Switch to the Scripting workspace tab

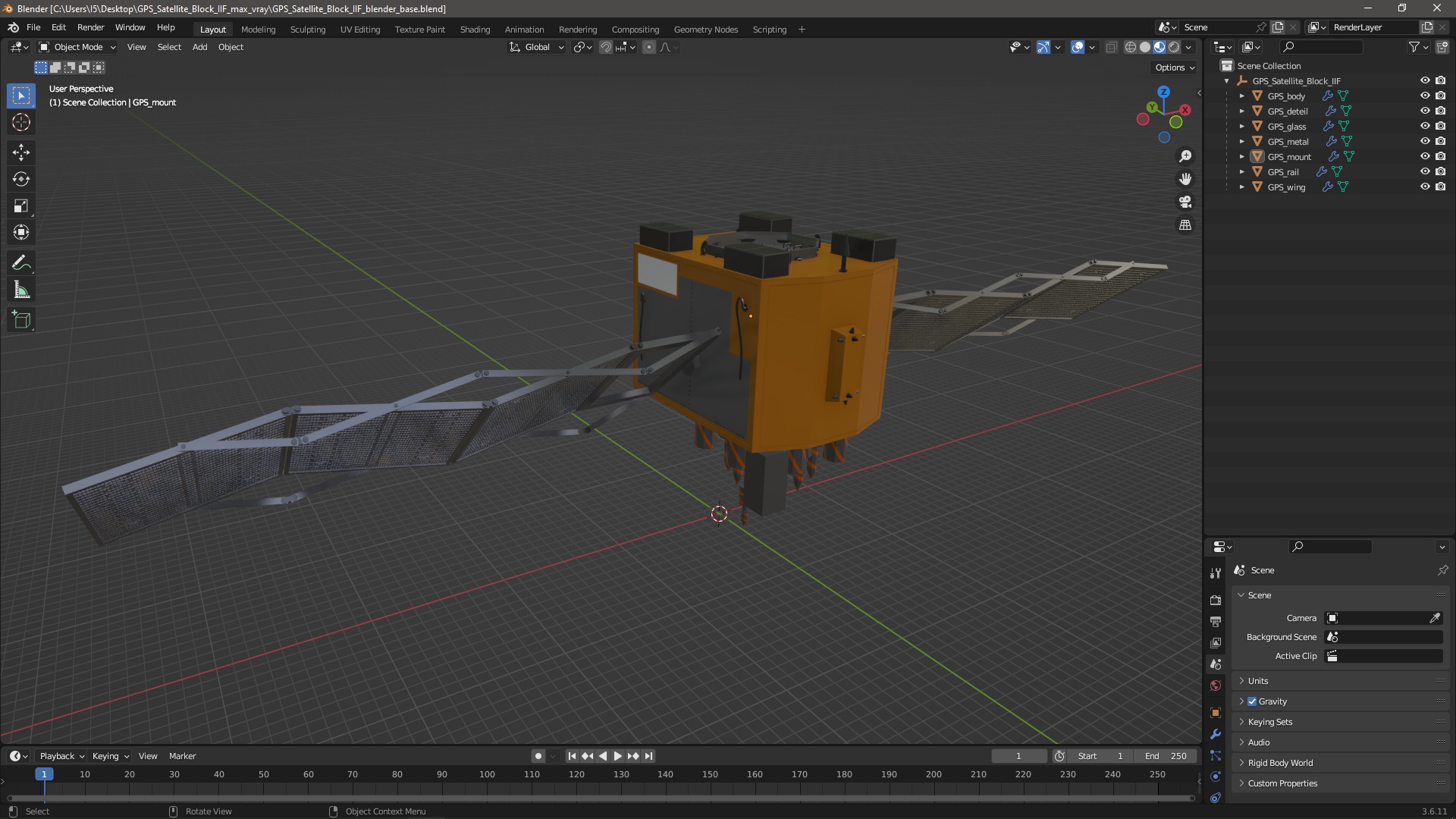coord(769,30)
